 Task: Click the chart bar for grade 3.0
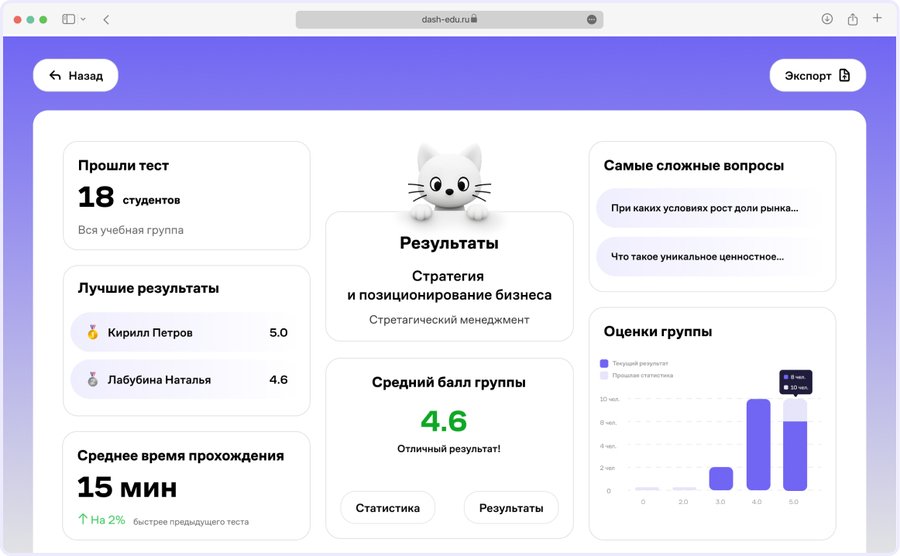click(x=721, y=479)
